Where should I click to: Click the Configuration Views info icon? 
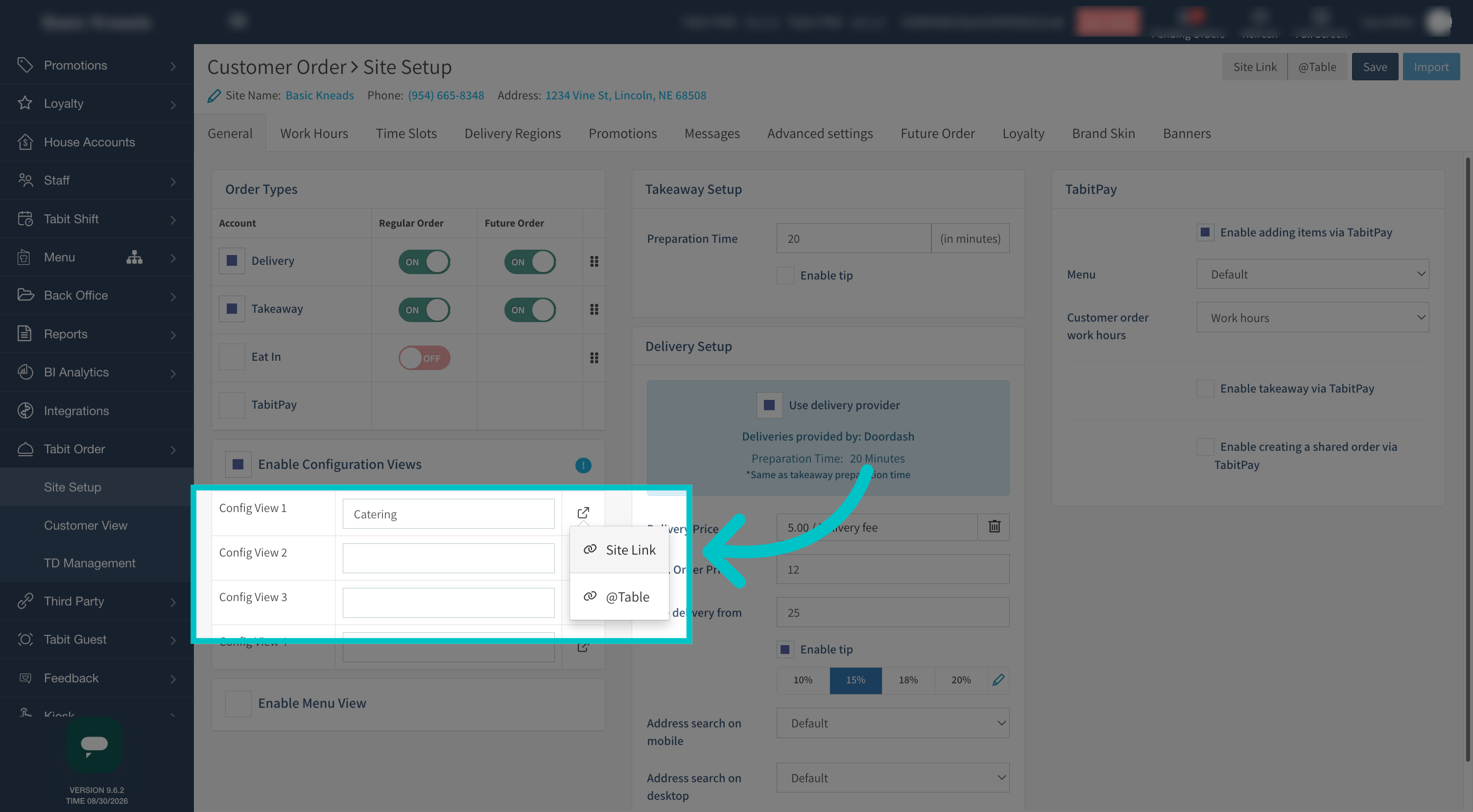pyautogui.click(x=583, y=465)
